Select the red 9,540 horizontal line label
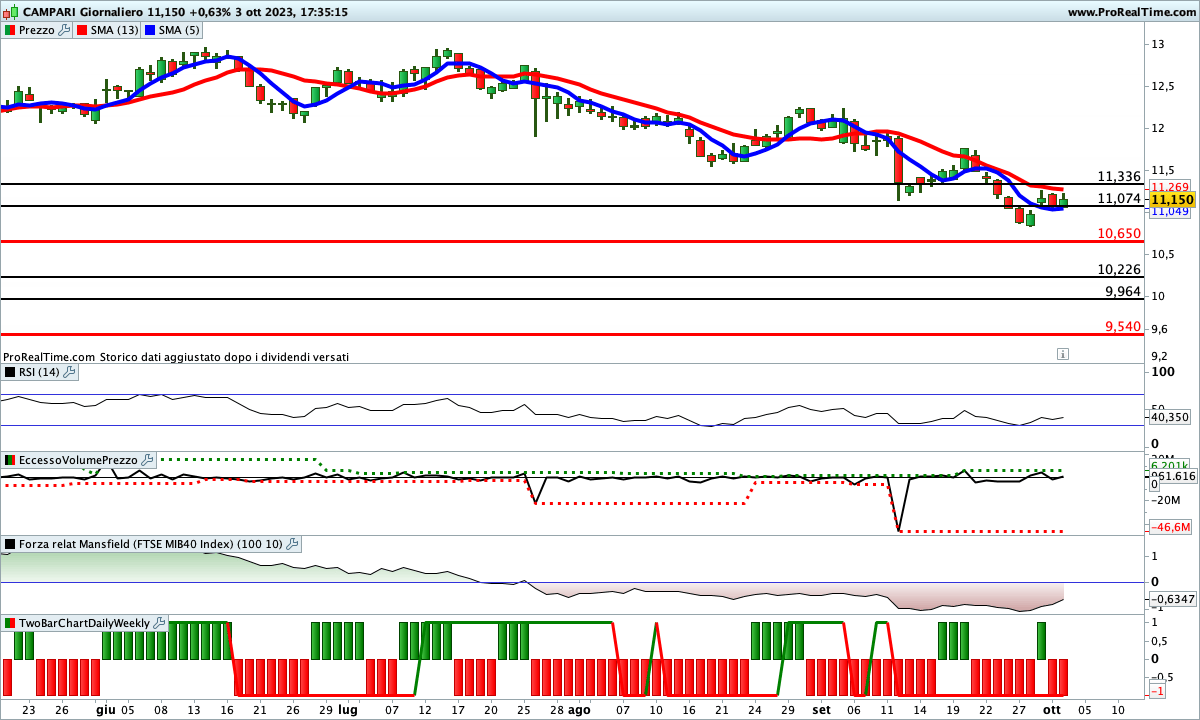Image resolution: width=1200 pixels, height=720 pixels. click(1122, 327)
